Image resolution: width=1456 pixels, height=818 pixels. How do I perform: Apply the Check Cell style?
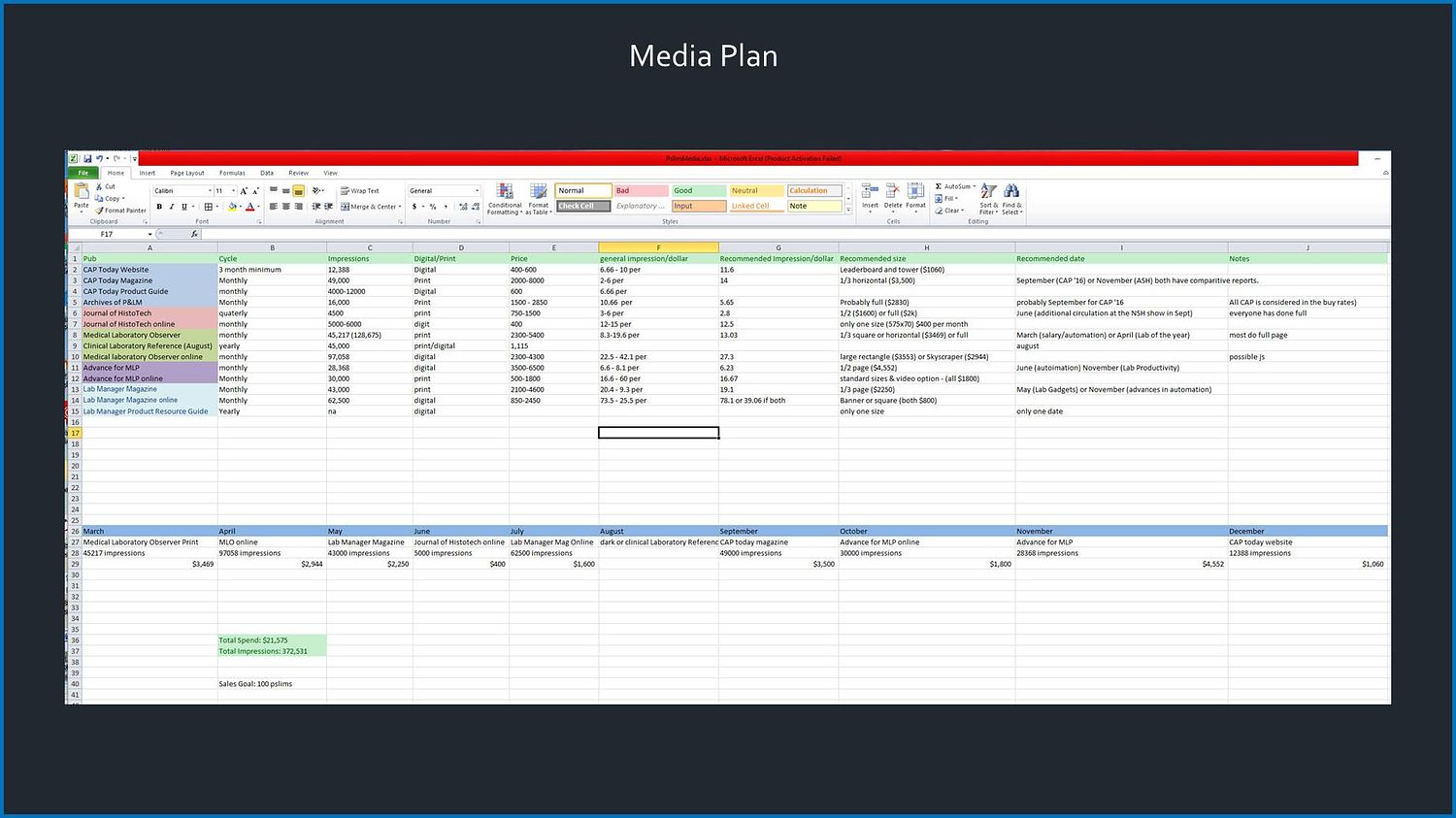(x=583, y=206)
